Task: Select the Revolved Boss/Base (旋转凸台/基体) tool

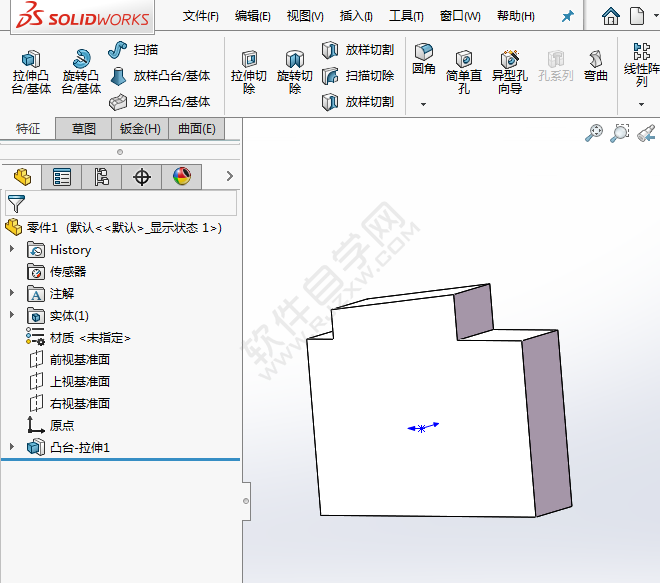Action: coord(81,72)
